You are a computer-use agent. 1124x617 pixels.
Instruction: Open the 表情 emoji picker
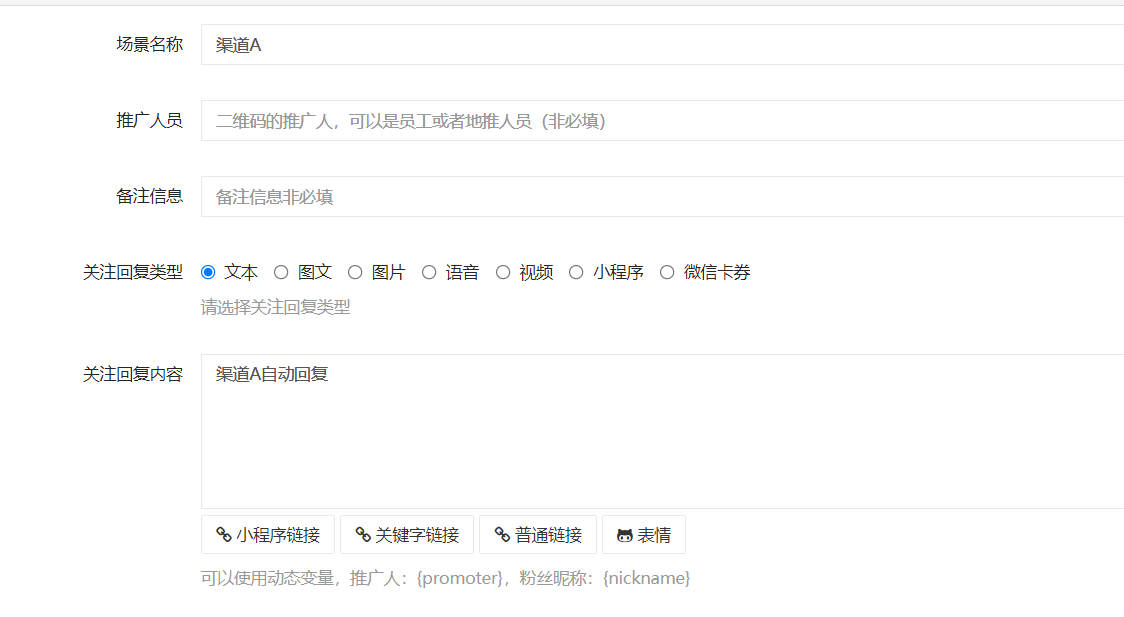(x=643, y=534)
